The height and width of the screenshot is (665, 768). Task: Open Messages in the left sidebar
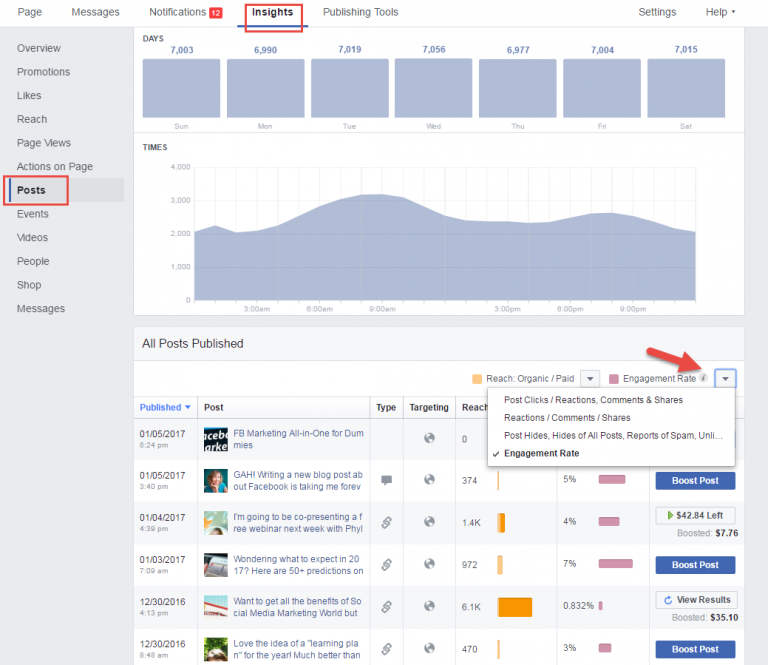point(41,309)
